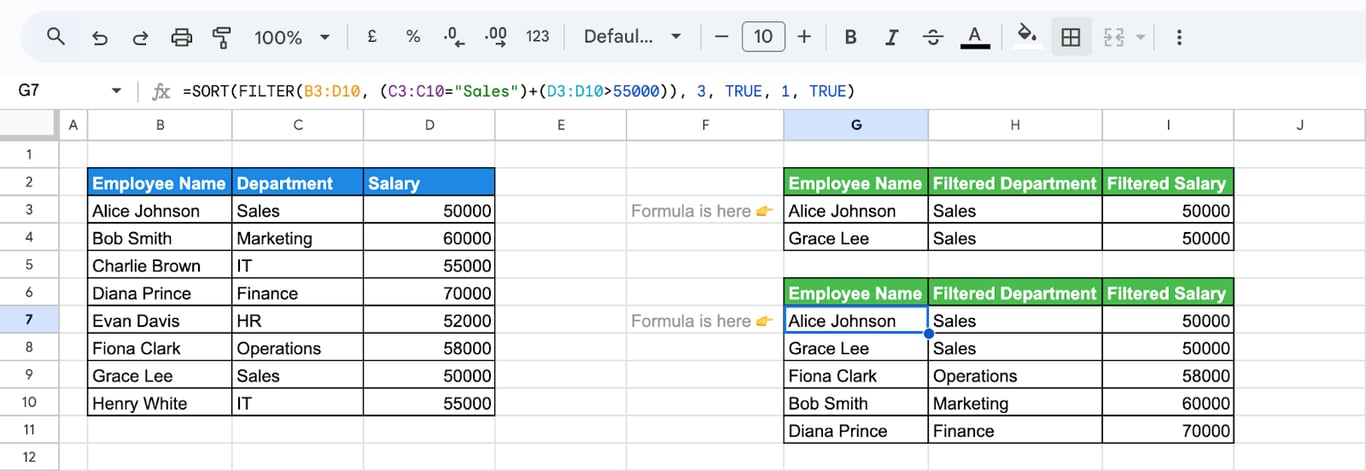The height and width of the screenshot is (471, 1366).
Task: Open more number formats 123
Action: click(x=538, y=37)
